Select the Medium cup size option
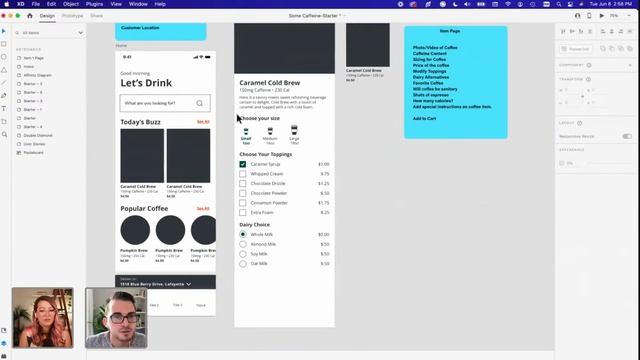This screenshot has height=360, width=640. pyautogui.click(x=270, y=136)
